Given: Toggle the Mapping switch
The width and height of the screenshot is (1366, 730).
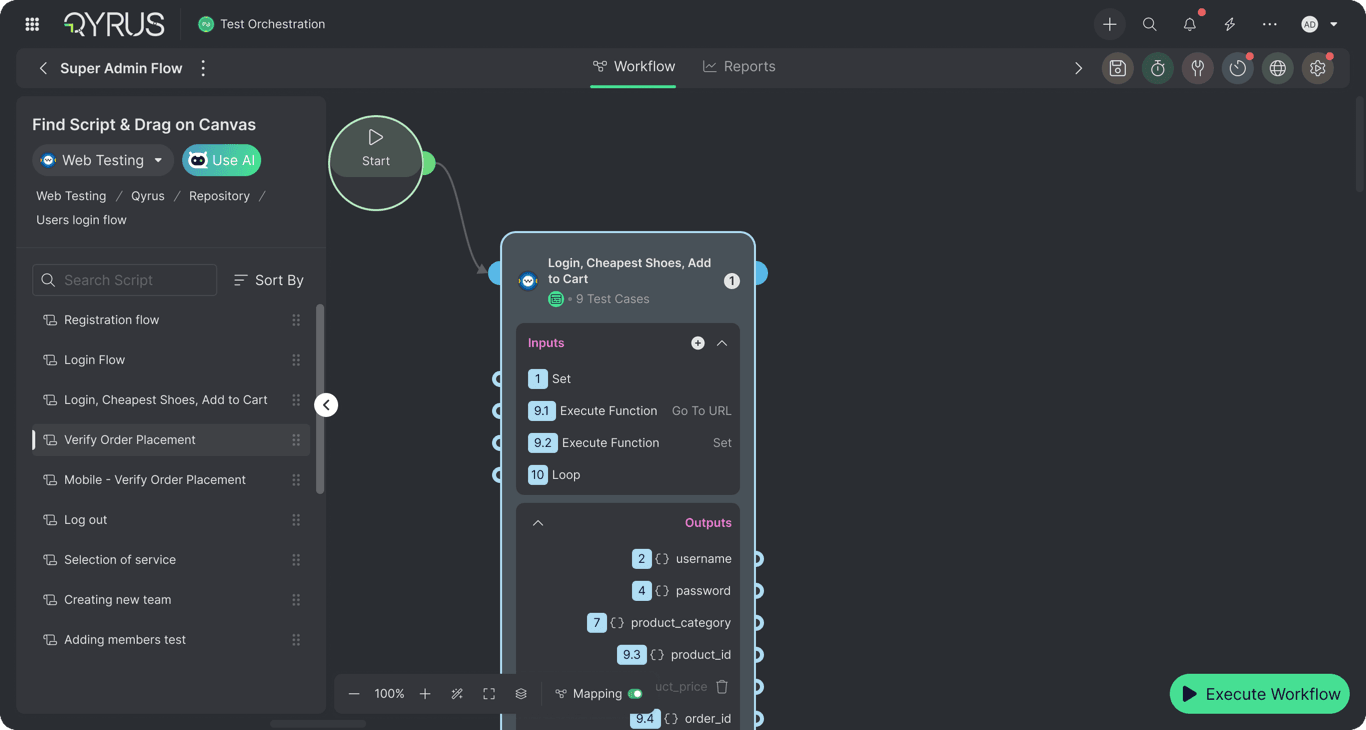Looking at the screenshot, I should [x=635, y=694].
